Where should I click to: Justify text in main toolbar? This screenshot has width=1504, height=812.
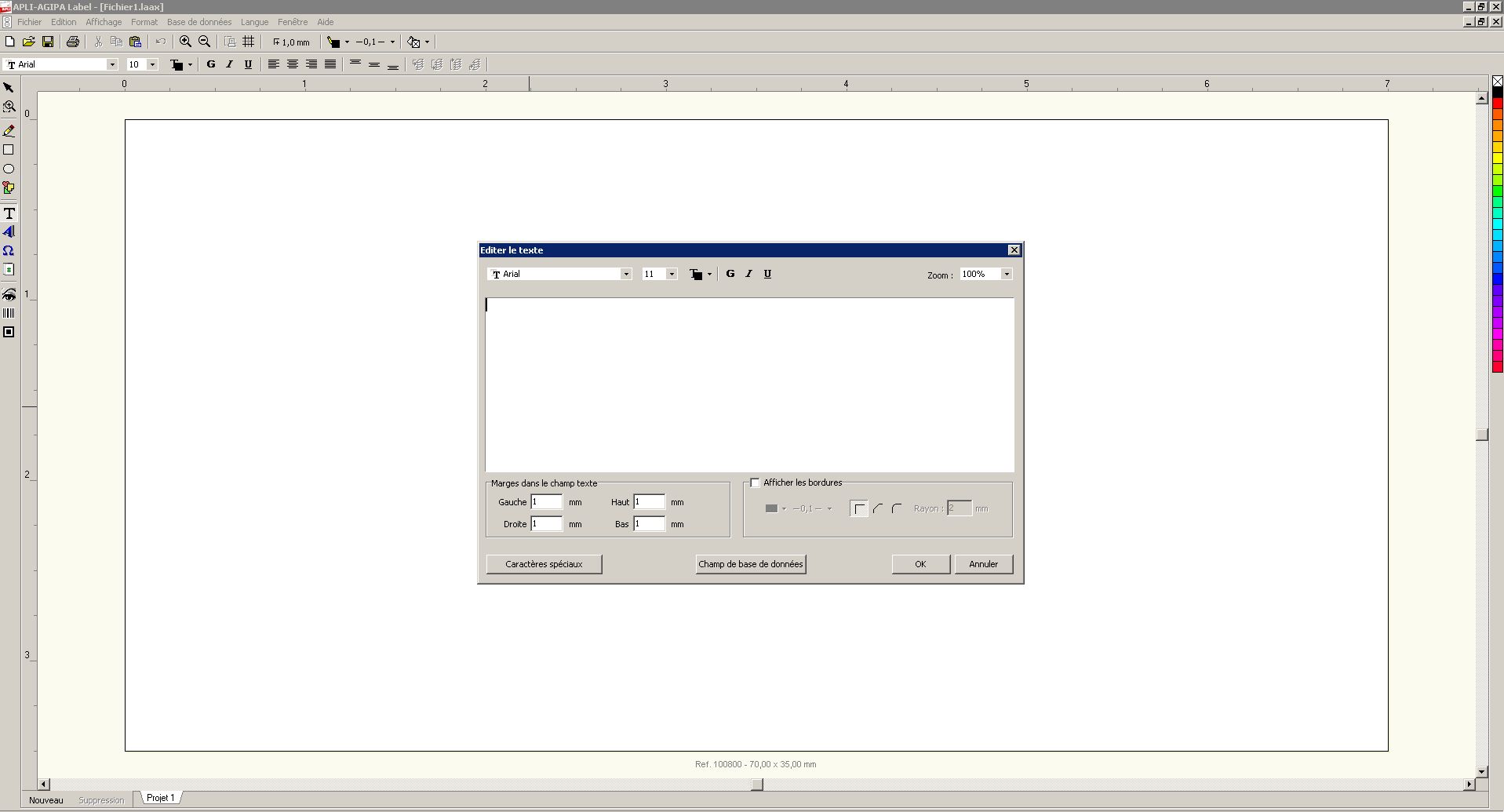[x=330, y=64]
